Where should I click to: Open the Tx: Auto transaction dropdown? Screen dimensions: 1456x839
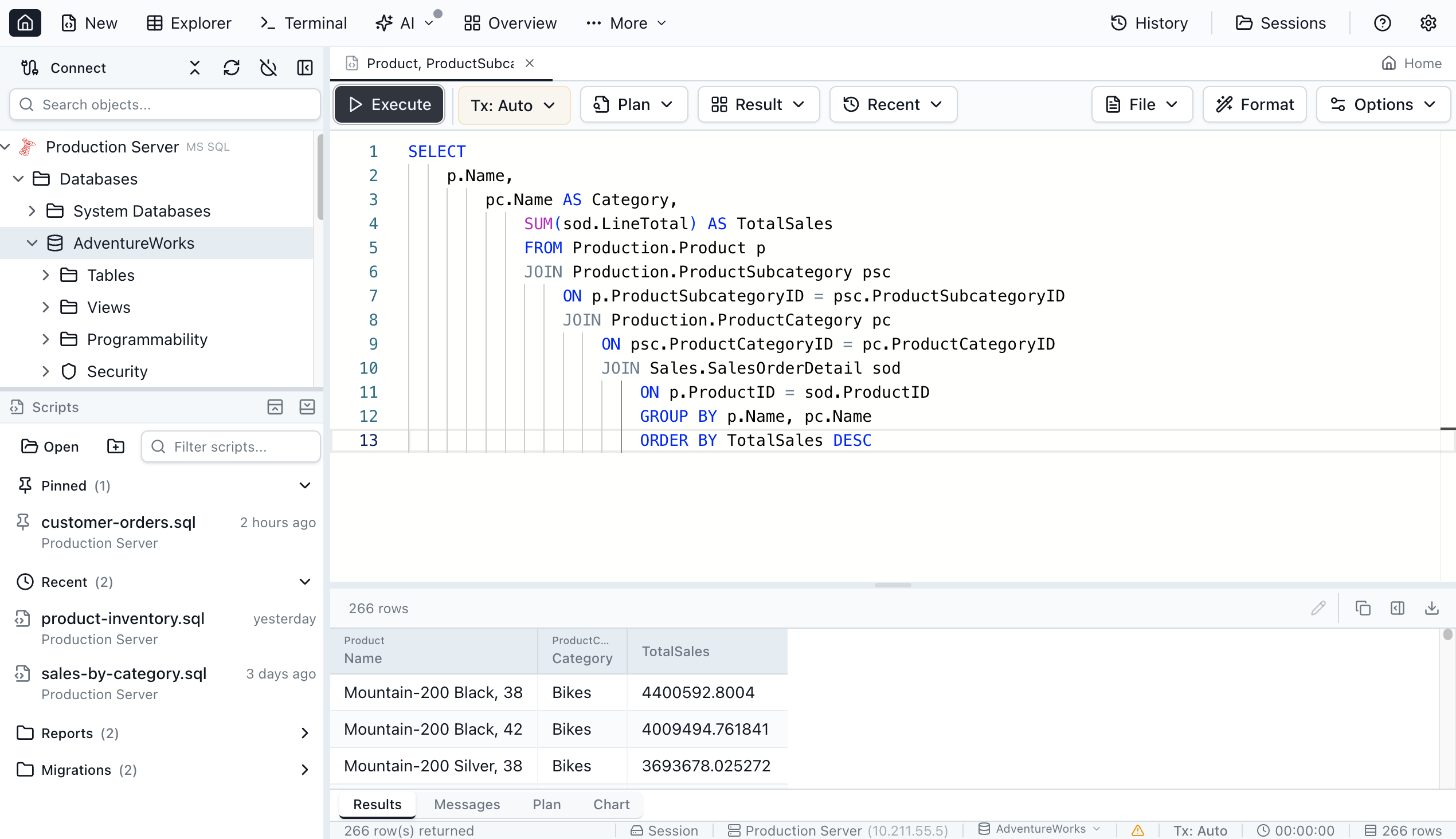(514, 105)
